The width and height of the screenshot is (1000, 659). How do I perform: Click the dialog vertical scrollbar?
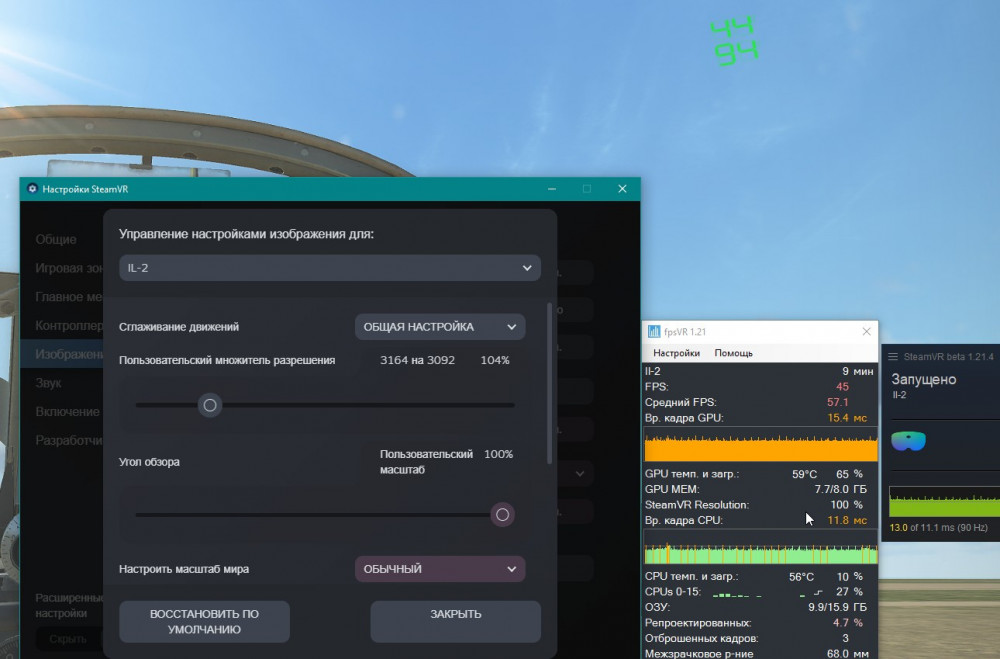[x=549, y=383]
